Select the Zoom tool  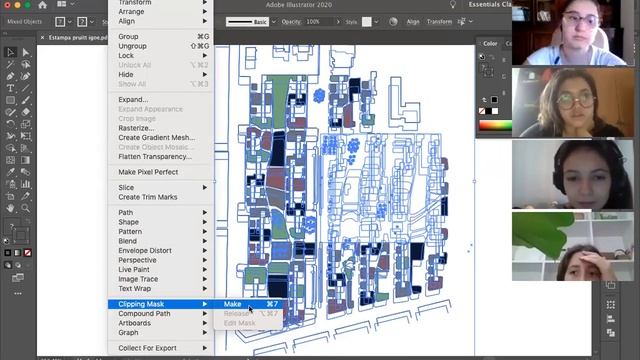[25, 208]
